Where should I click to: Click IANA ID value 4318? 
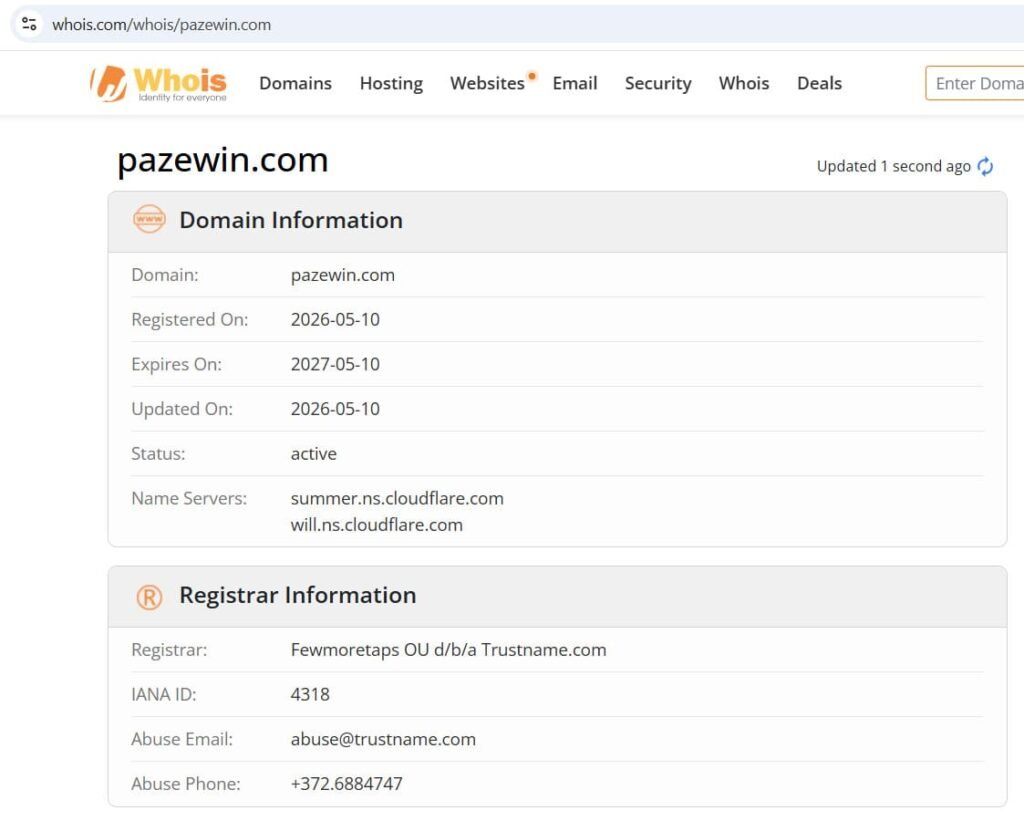310,694
